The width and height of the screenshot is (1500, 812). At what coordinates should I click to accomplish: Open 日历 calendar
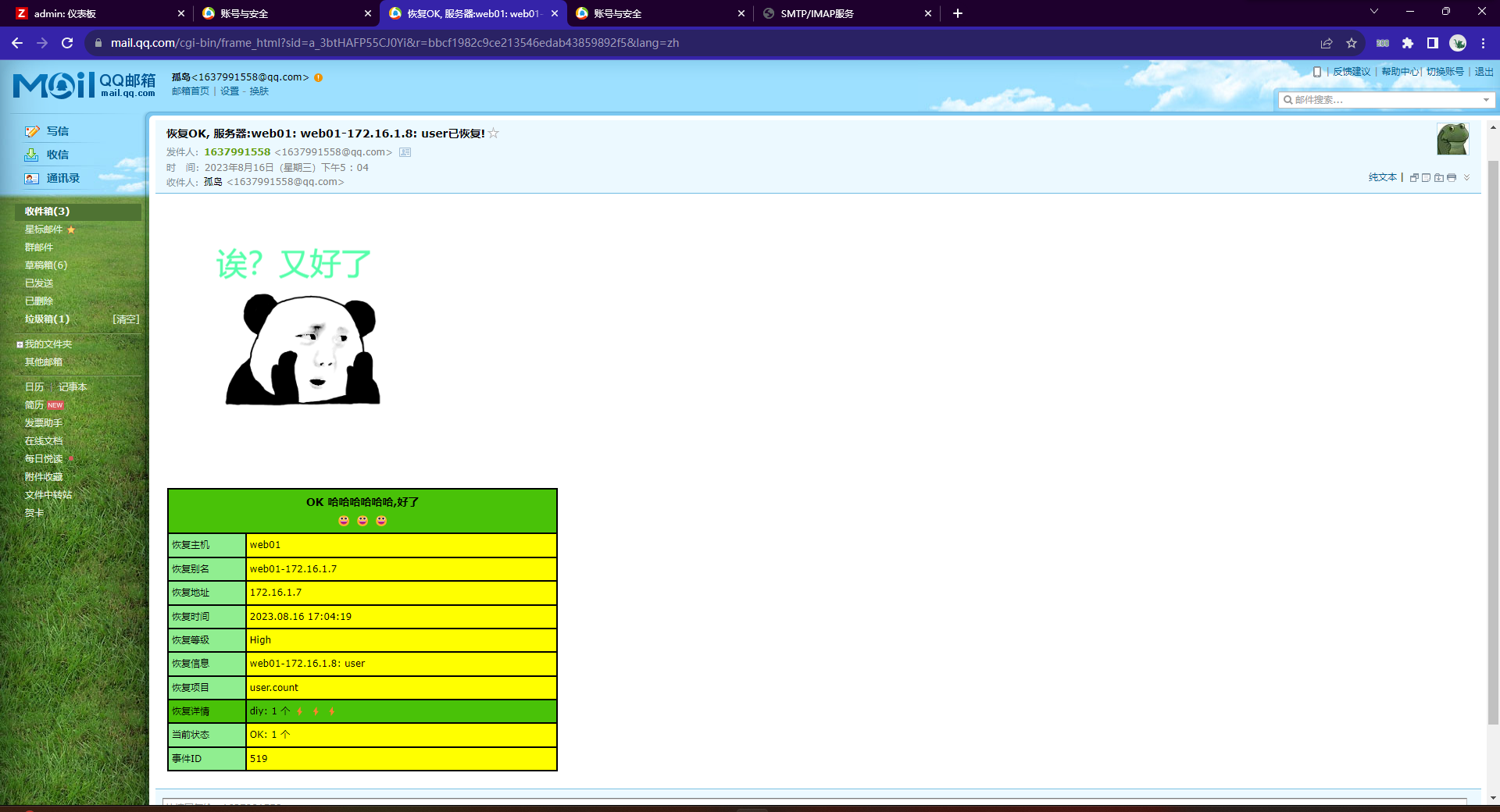[x=34, y=387]
